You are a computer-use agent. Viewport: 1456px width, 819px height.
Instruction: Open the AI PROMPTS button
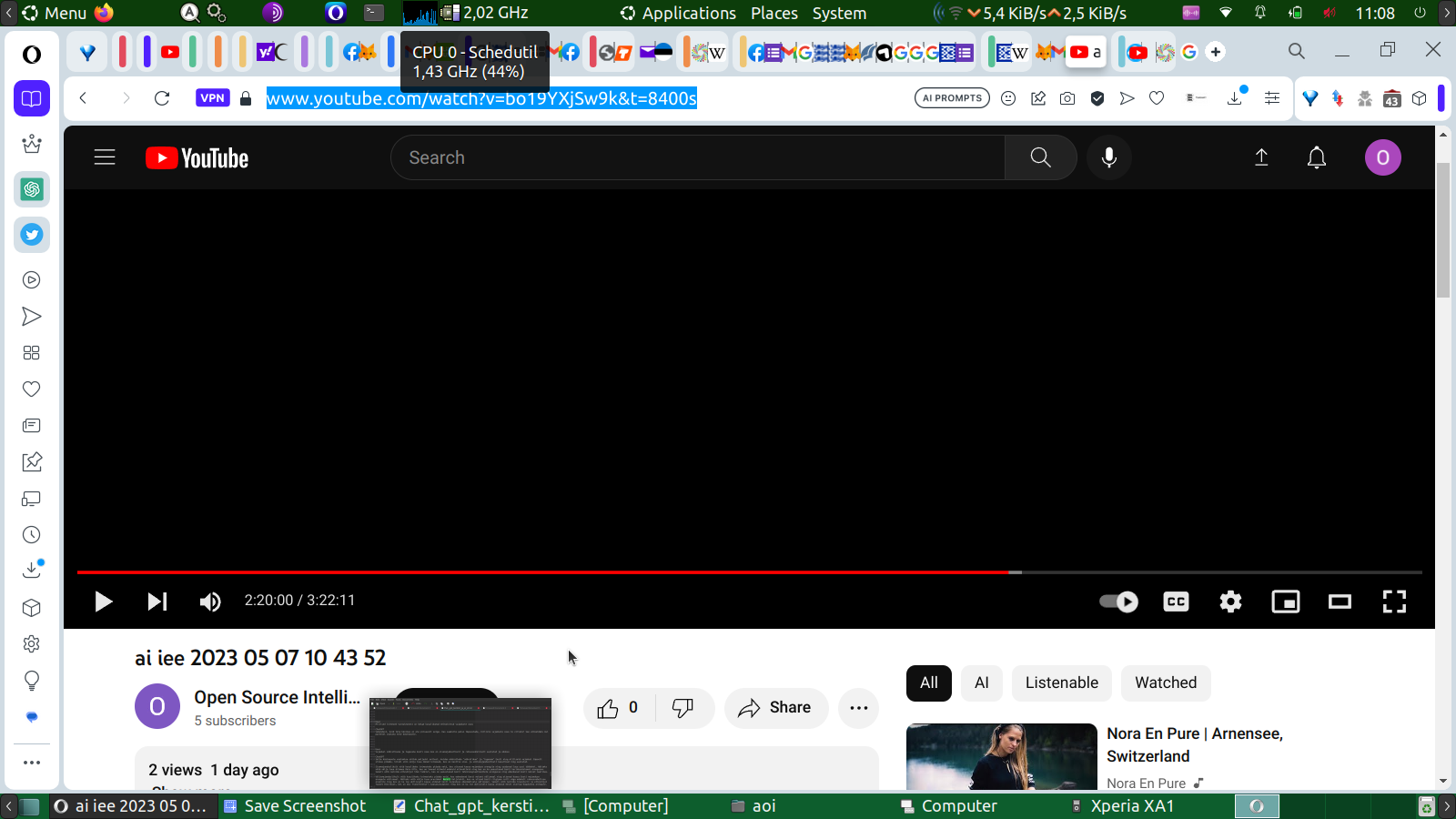pos(952,98)
